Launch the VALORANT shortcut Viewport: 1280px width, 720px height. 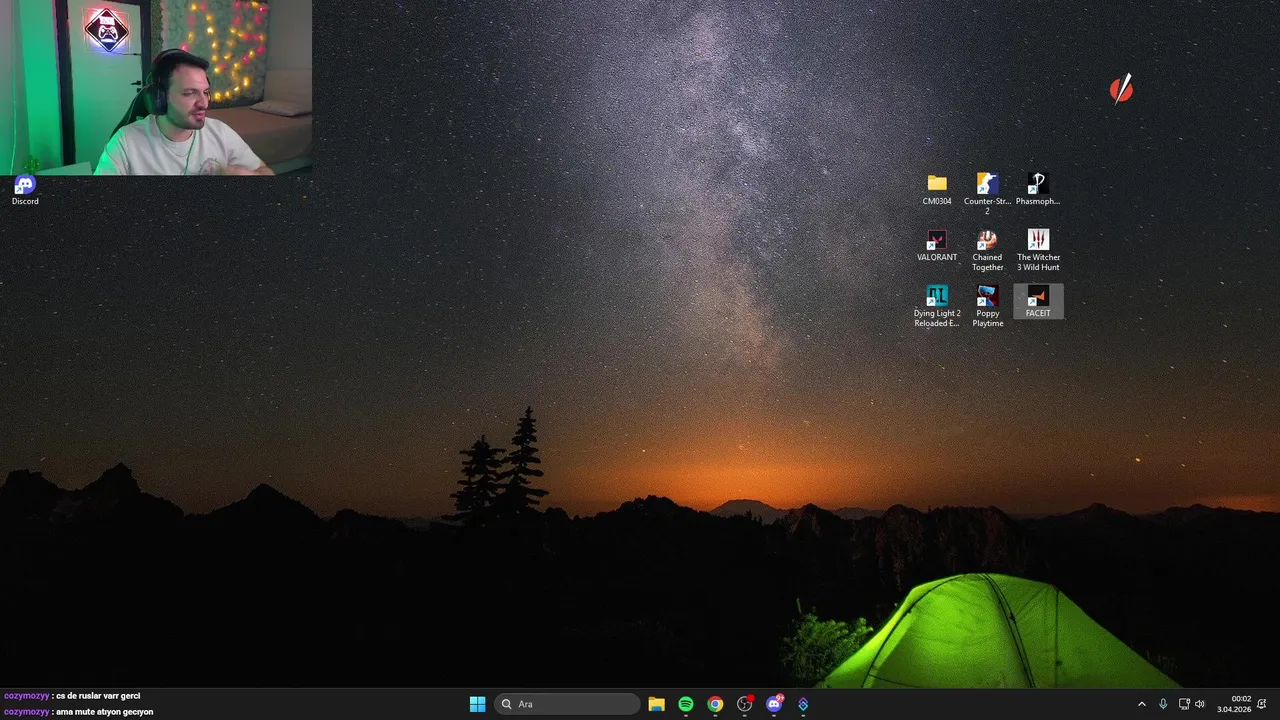(x=937, y=246)
